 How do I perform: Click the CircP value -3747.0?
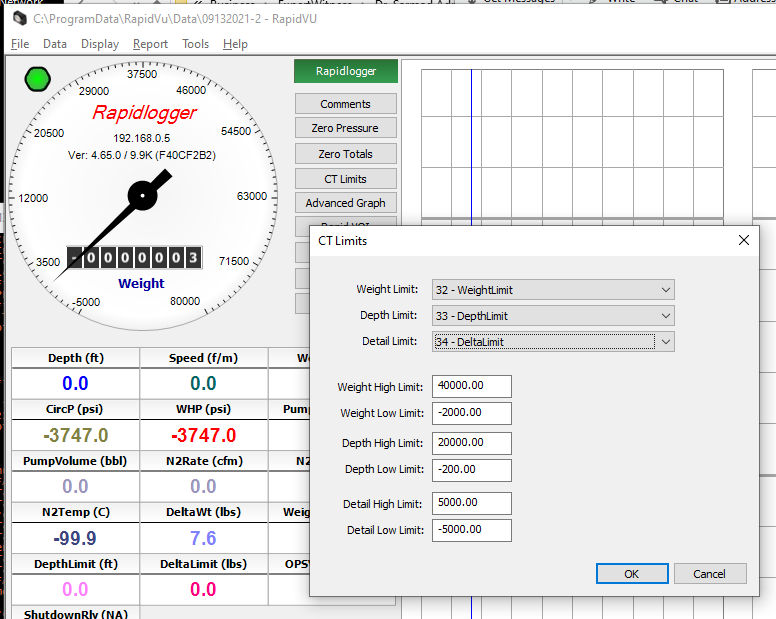pyautogui.click(x=76, y=435)
